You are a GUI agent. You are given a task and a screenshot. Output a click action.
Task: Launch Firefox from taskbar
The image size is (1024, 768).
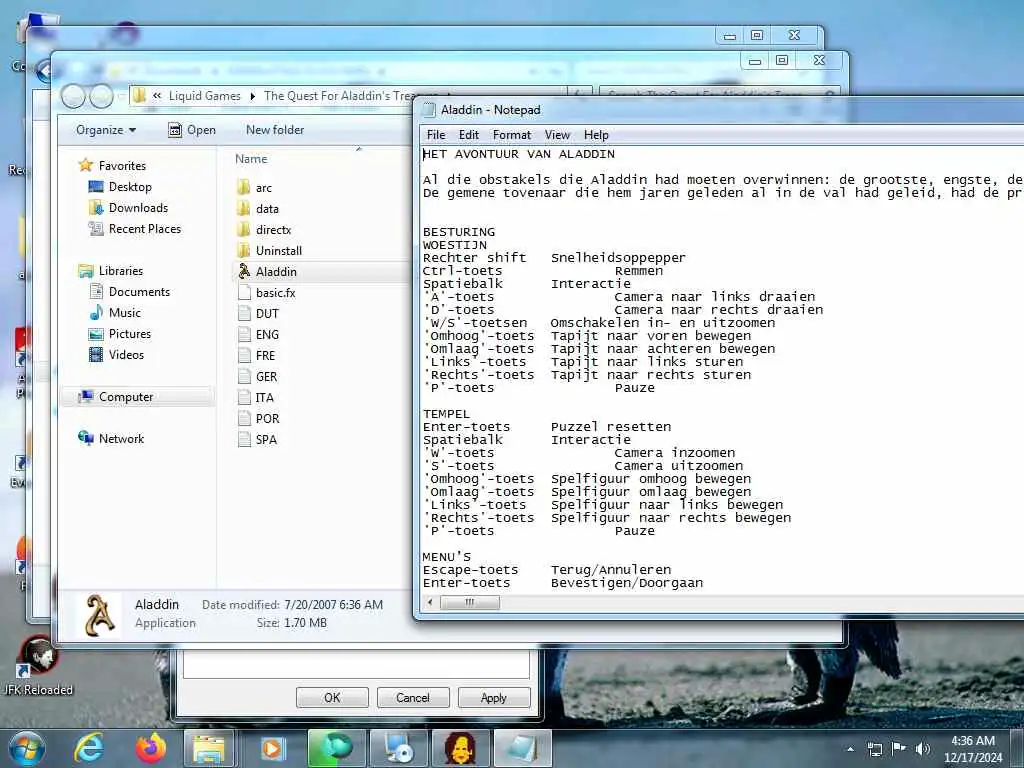tap(151, 748)
